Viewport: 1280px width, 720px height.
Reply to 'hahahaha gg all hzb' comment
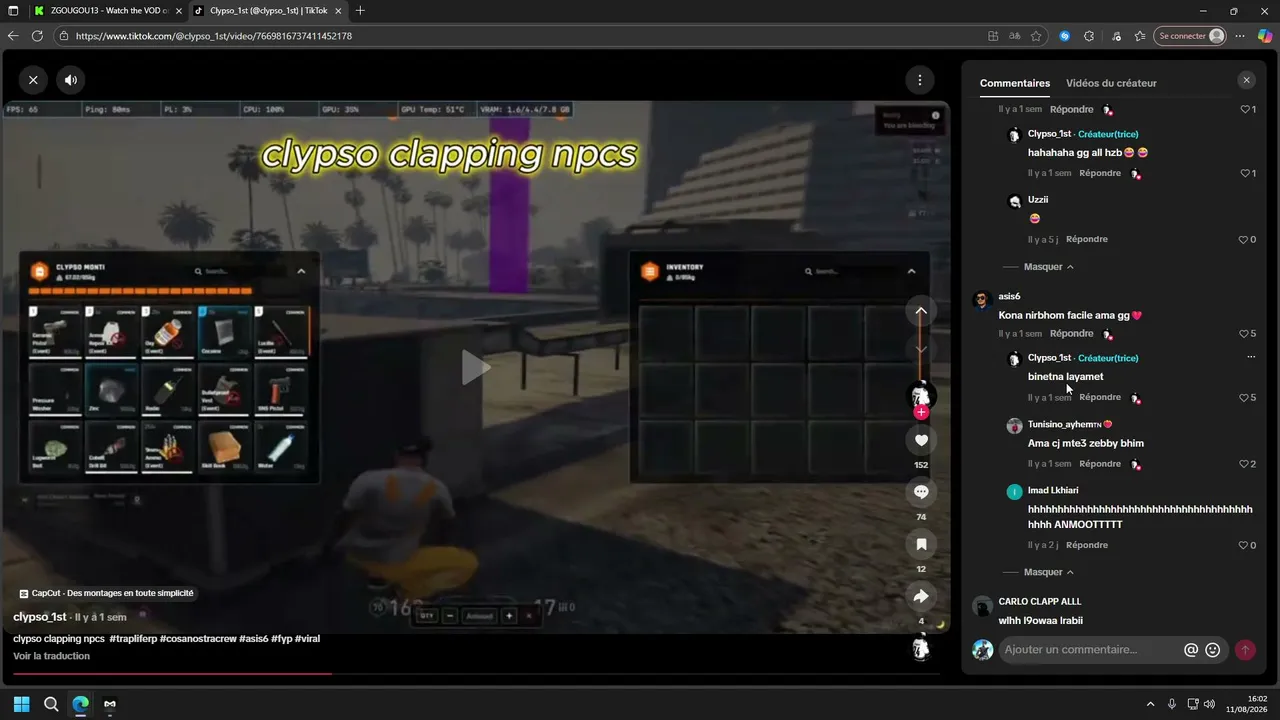pyautogui.click(x=1100, y=173)
